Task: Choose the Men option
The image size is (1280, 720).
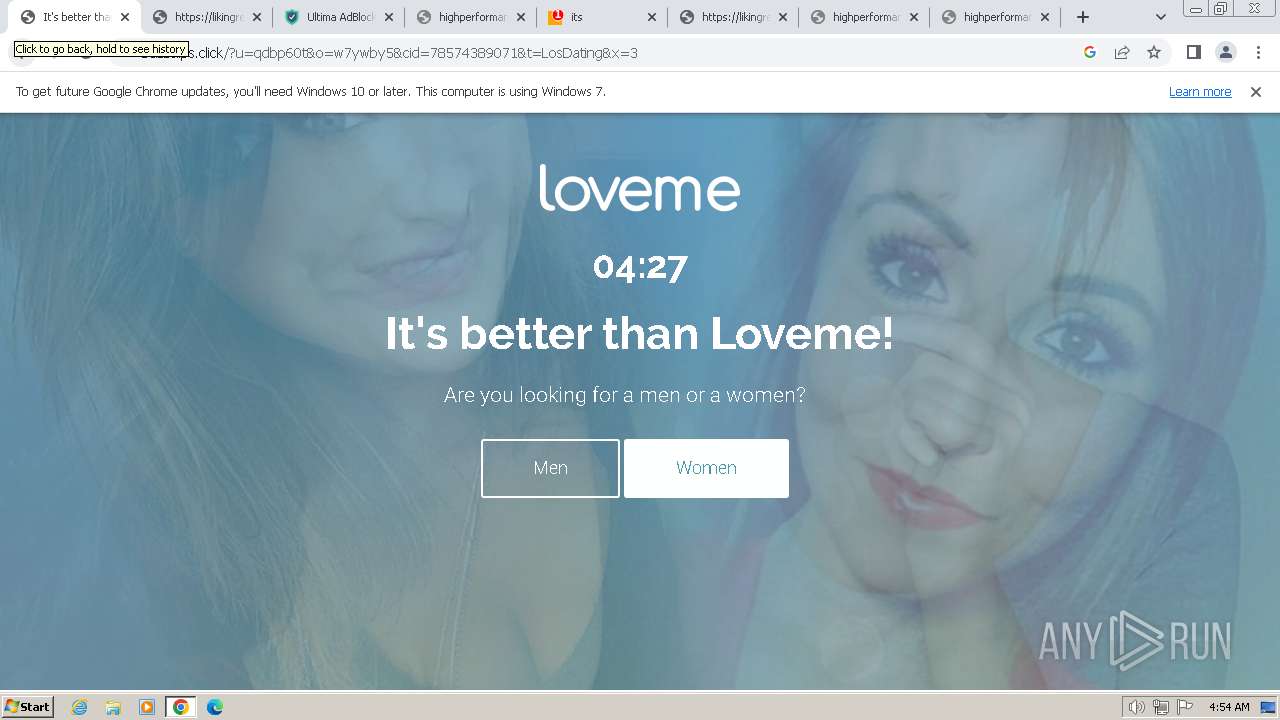Action: (x=550, y=468)
